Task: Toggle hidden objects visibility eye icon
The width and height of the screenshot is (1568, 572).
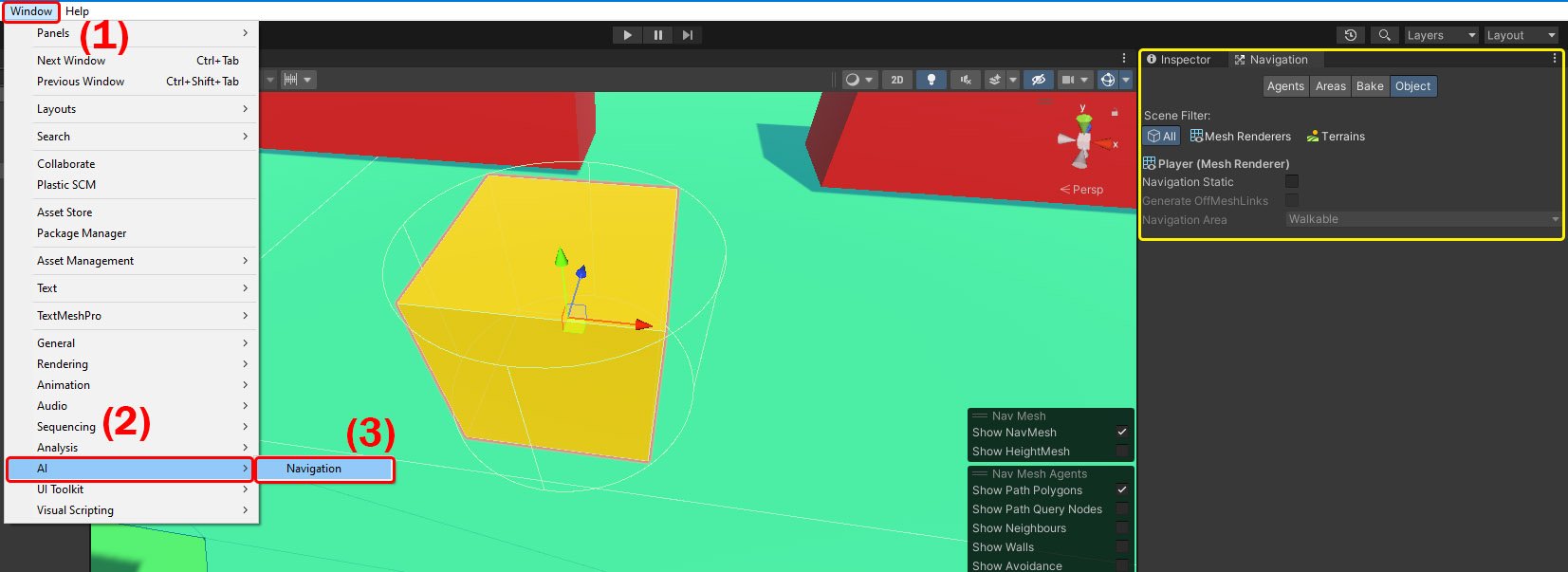Action: tap(1039, 80)
